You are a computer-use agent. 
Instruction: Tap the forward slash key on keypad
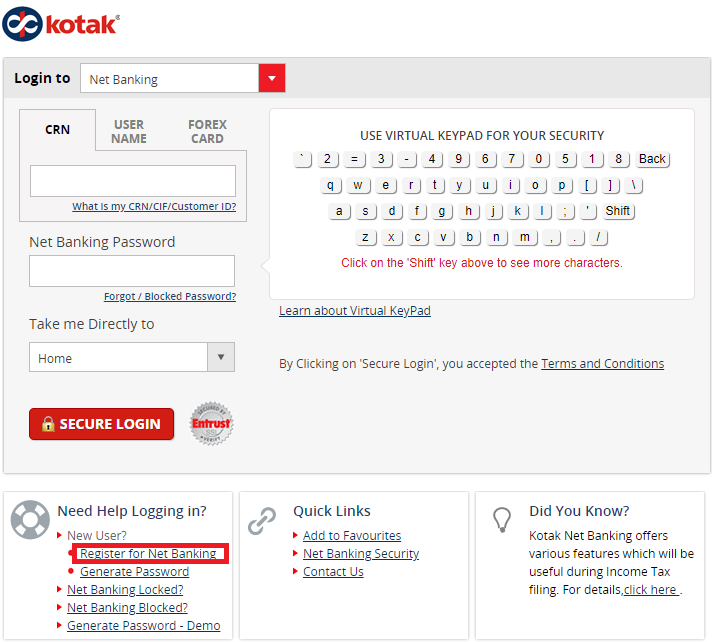pyautogui.click(x=598, y=238)
